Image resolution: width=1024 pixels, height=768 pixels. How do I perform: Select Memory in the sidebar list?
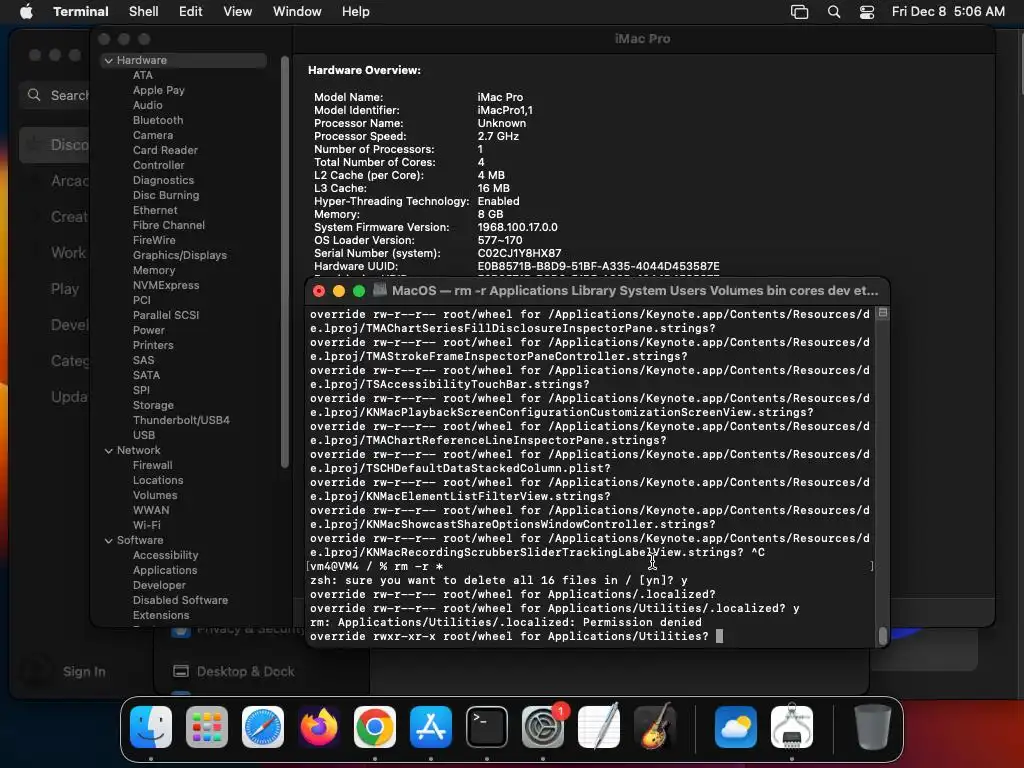154,270
